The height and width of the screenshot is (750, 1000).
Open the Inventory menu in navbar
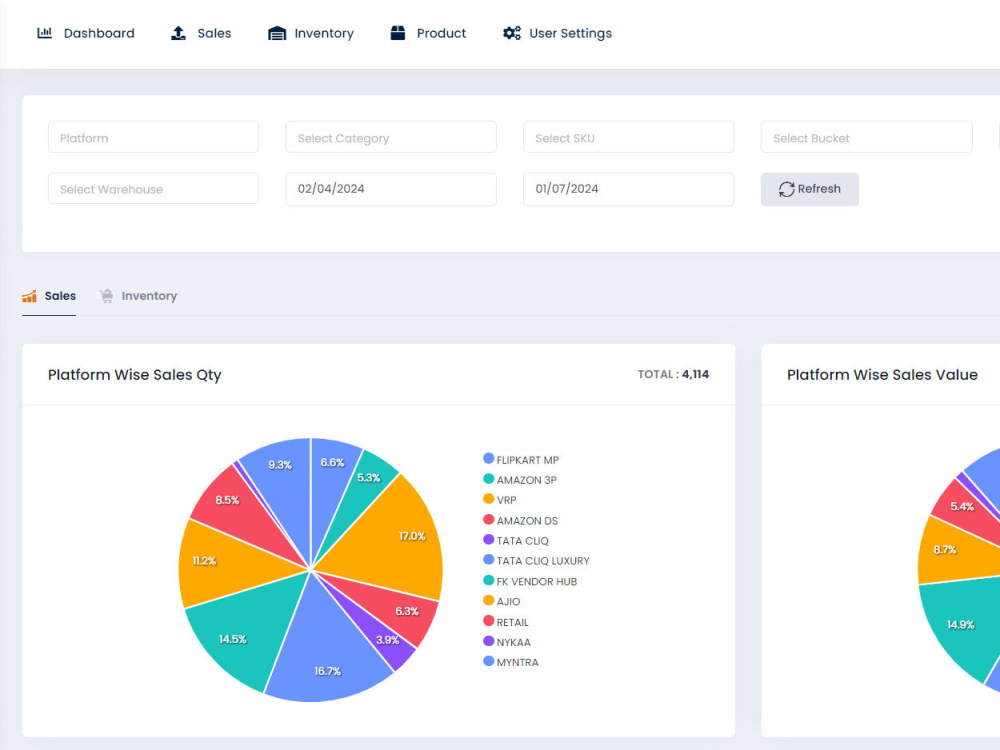pyautogui.click(x=311, y=33)
